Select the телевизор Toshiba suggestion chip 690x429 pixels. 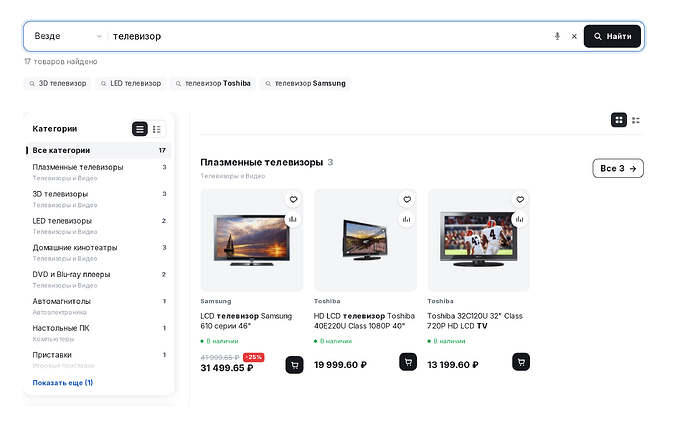pyautogui.click(x=213, y=83)
